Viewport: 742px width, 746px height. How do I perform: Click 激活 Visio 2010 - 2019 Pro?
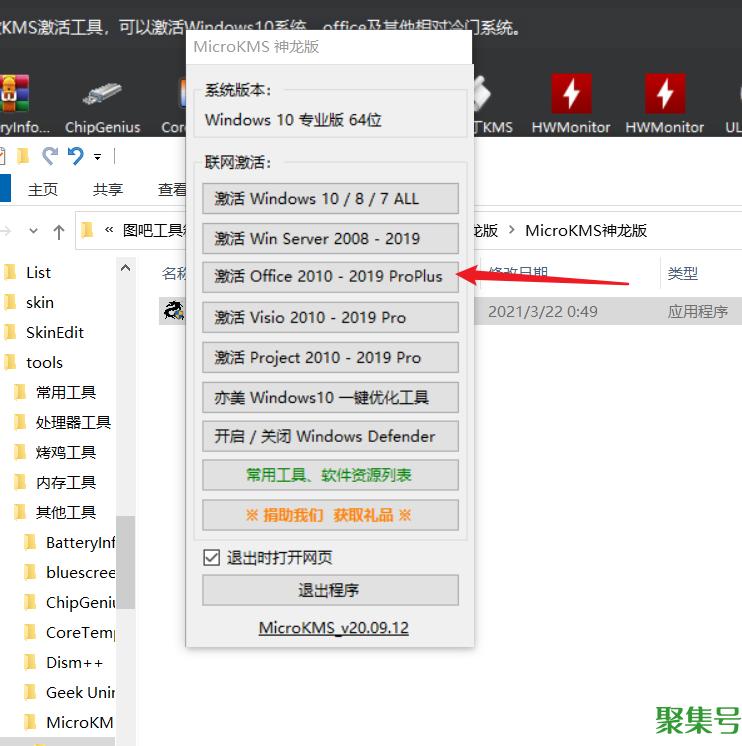tap(330, 317)
